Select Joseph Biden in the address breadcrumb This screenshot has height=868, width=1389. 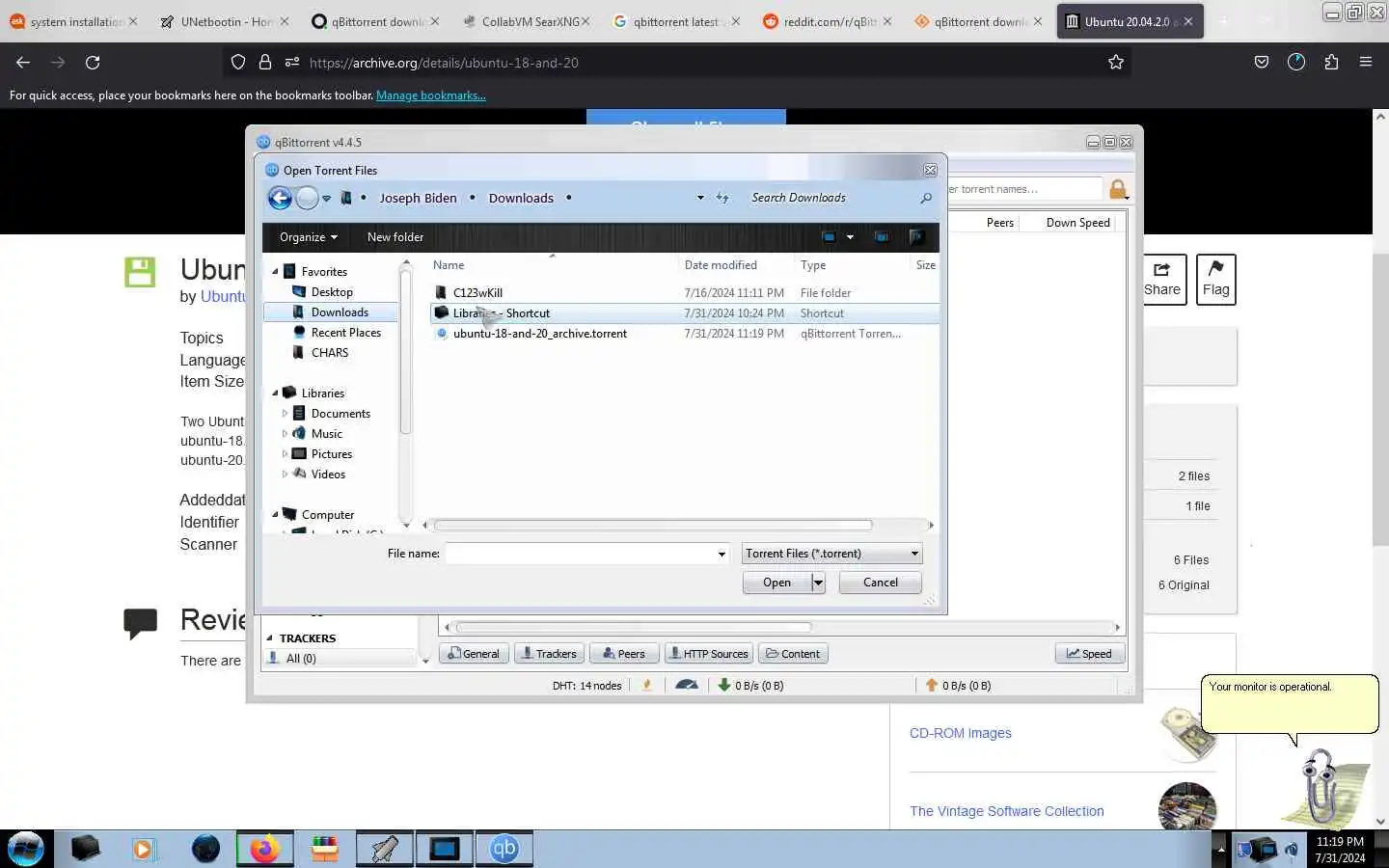point(418,198)
